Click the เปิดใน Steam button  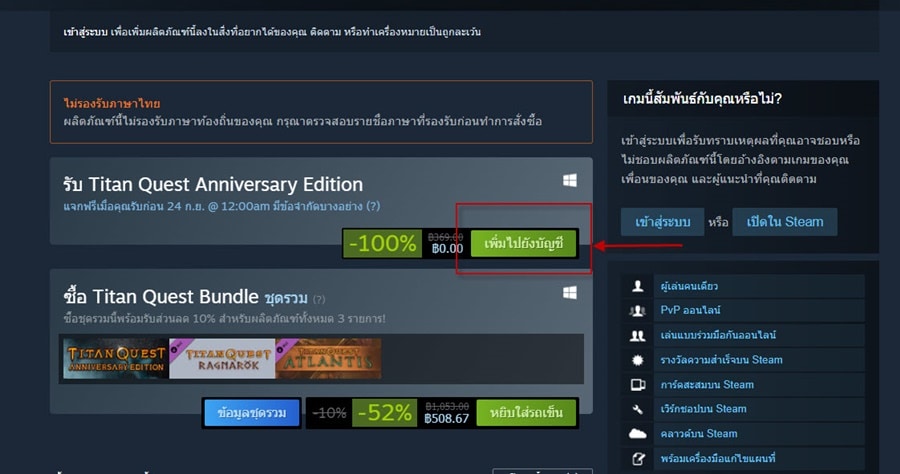coord(785,222)
